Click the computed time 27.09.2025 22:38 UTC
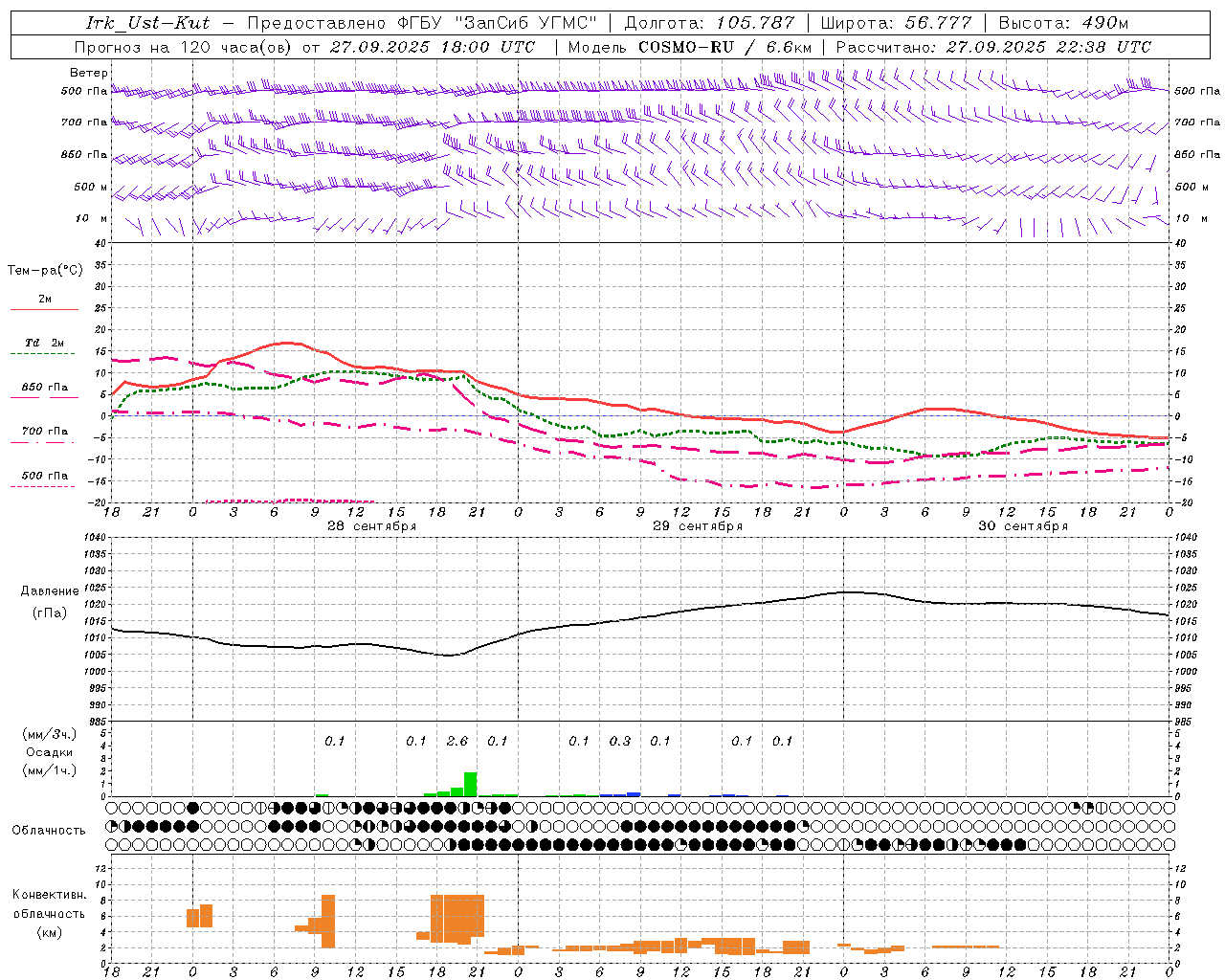Viewport: 1225px width, 980px height. click(1049, 47)
